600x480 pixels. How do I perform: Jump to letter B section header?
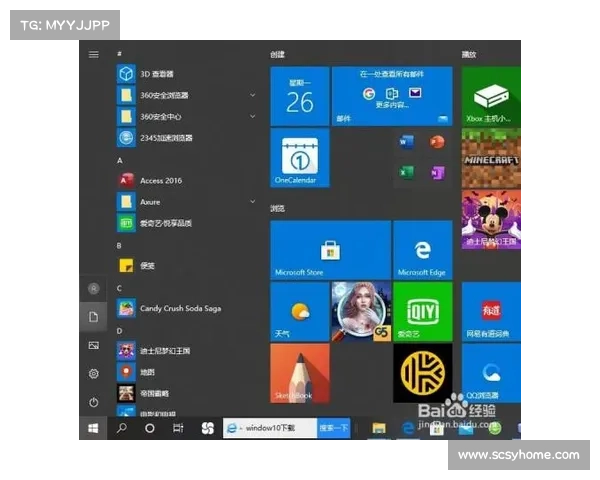pyautogui.click(x=119, y=245)
